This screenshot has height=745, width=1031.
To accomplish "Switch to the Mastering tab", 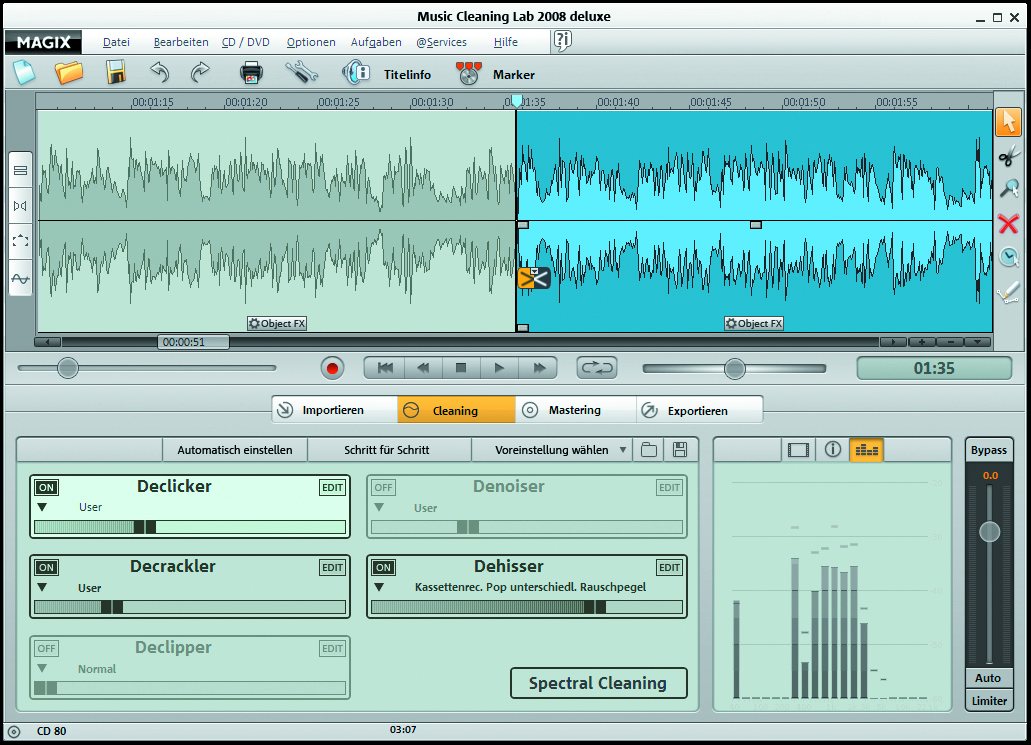I will pyautogui.click(x=574, y=410).
